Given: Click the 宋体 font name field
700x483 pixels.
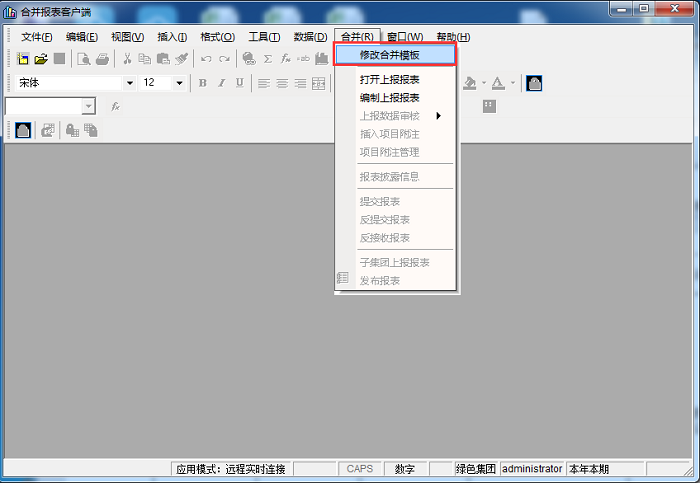Looking at the screenshot, I should [x=69, y=83].
